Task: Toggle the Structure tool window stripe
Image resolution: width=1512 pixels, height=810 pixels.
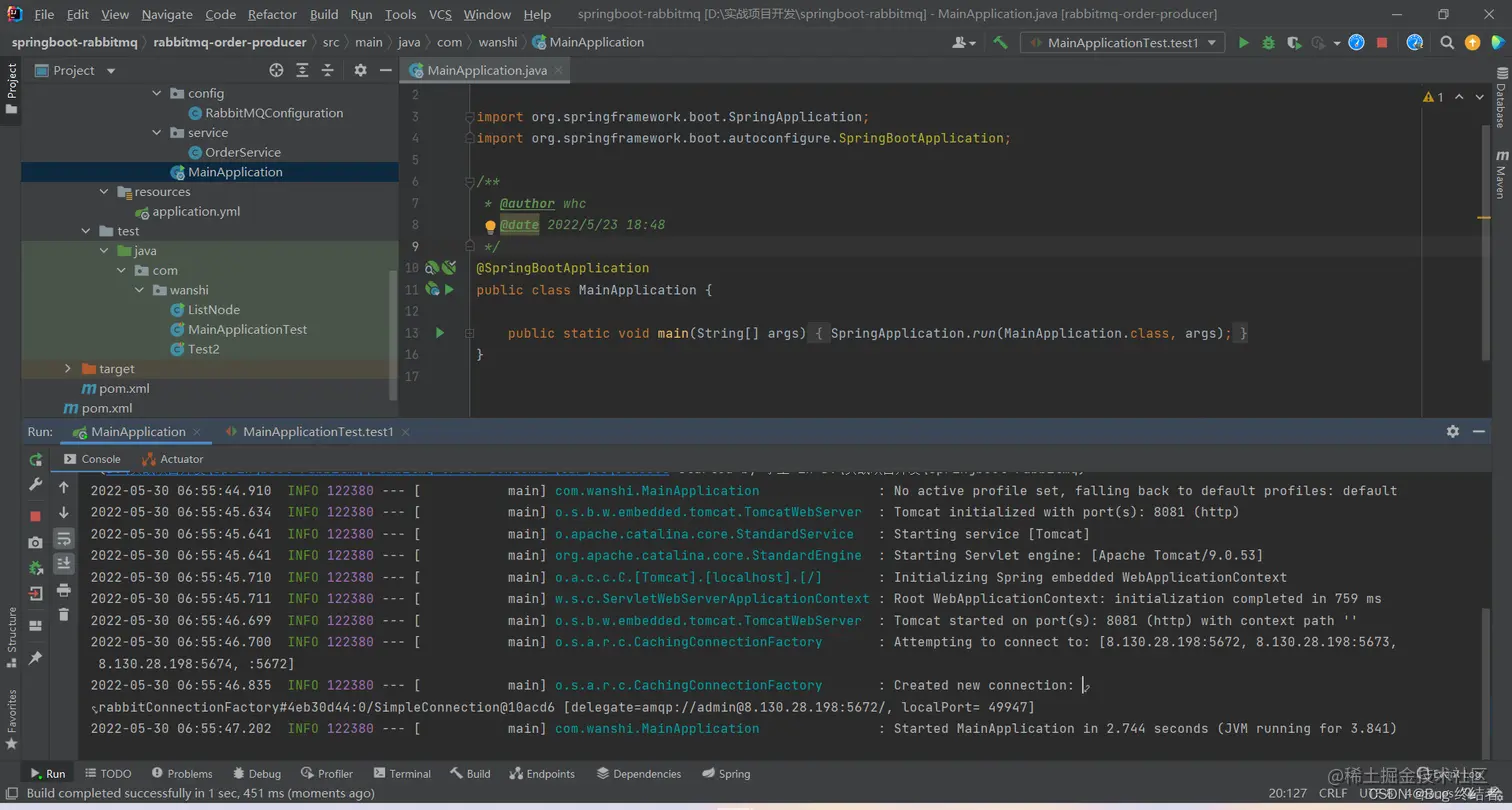Action: click(x=11, y=630)
